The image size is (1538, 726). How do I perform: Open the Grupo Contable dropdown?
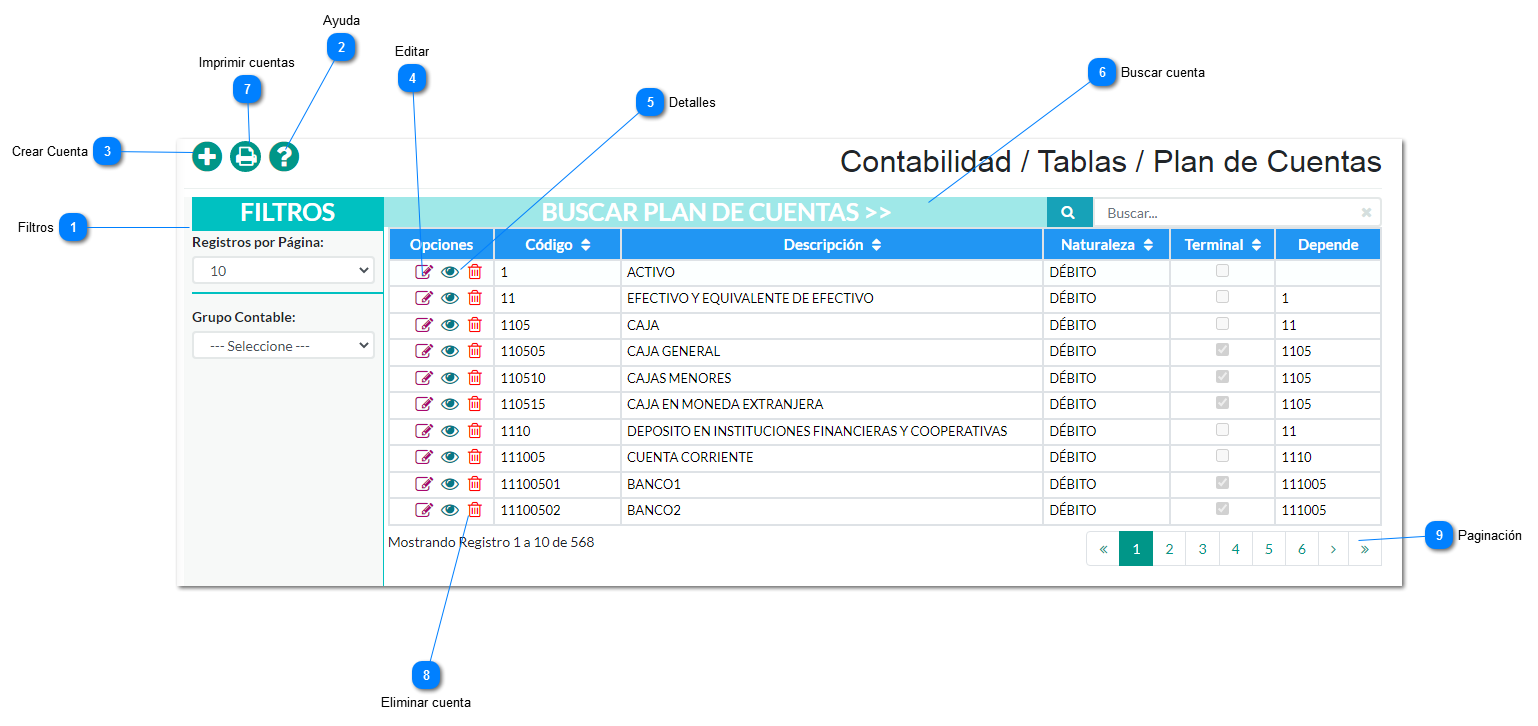[283, 345]
